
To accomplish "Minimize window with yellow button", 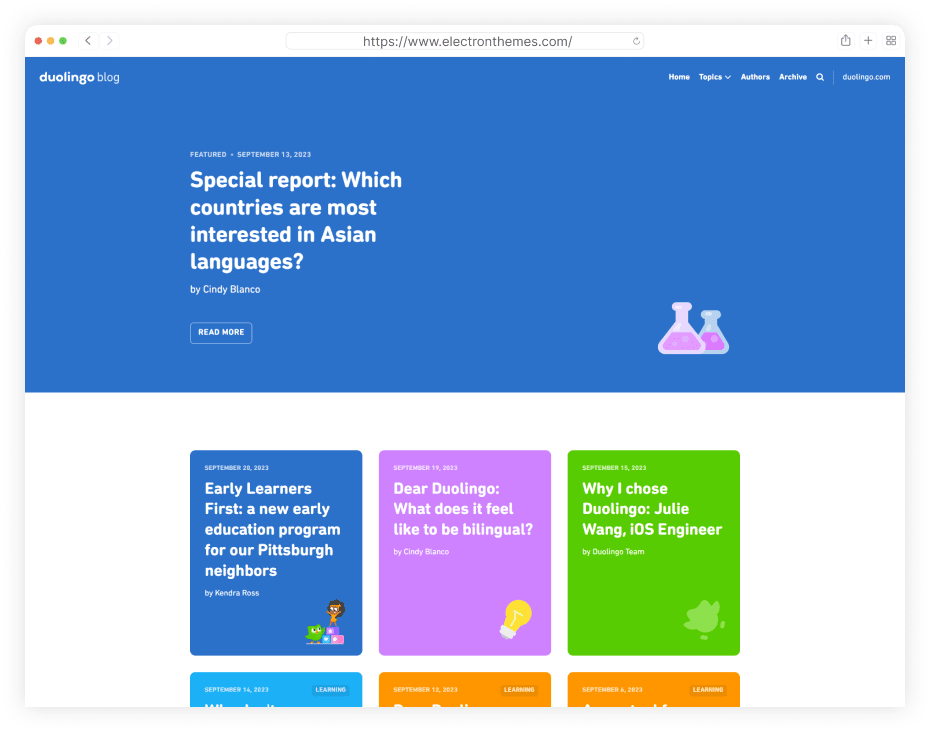I will [50, 41].
